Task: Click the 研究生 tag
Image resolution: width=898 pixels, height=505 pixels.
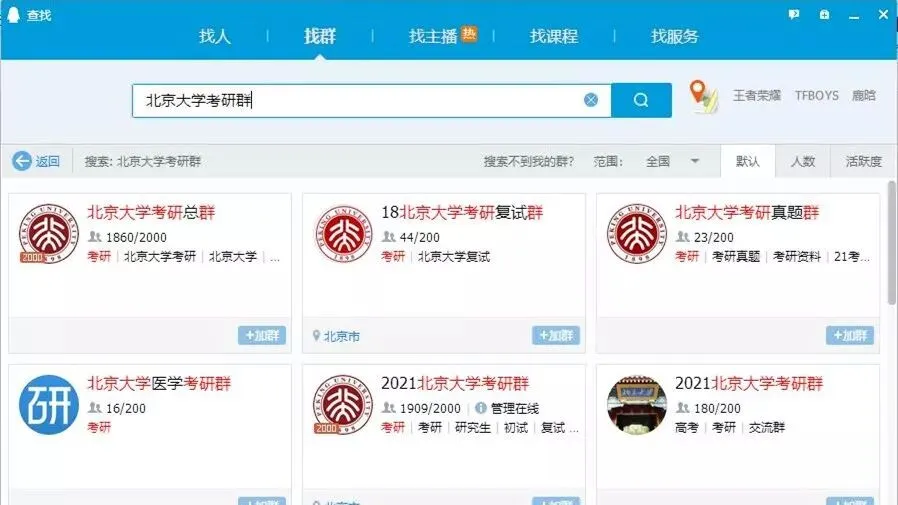Action: [473, 428]
